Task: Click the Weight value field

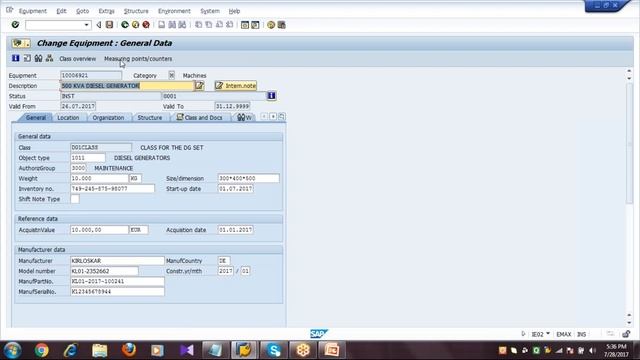Action: pyautogui.click(x=99, y=178)
